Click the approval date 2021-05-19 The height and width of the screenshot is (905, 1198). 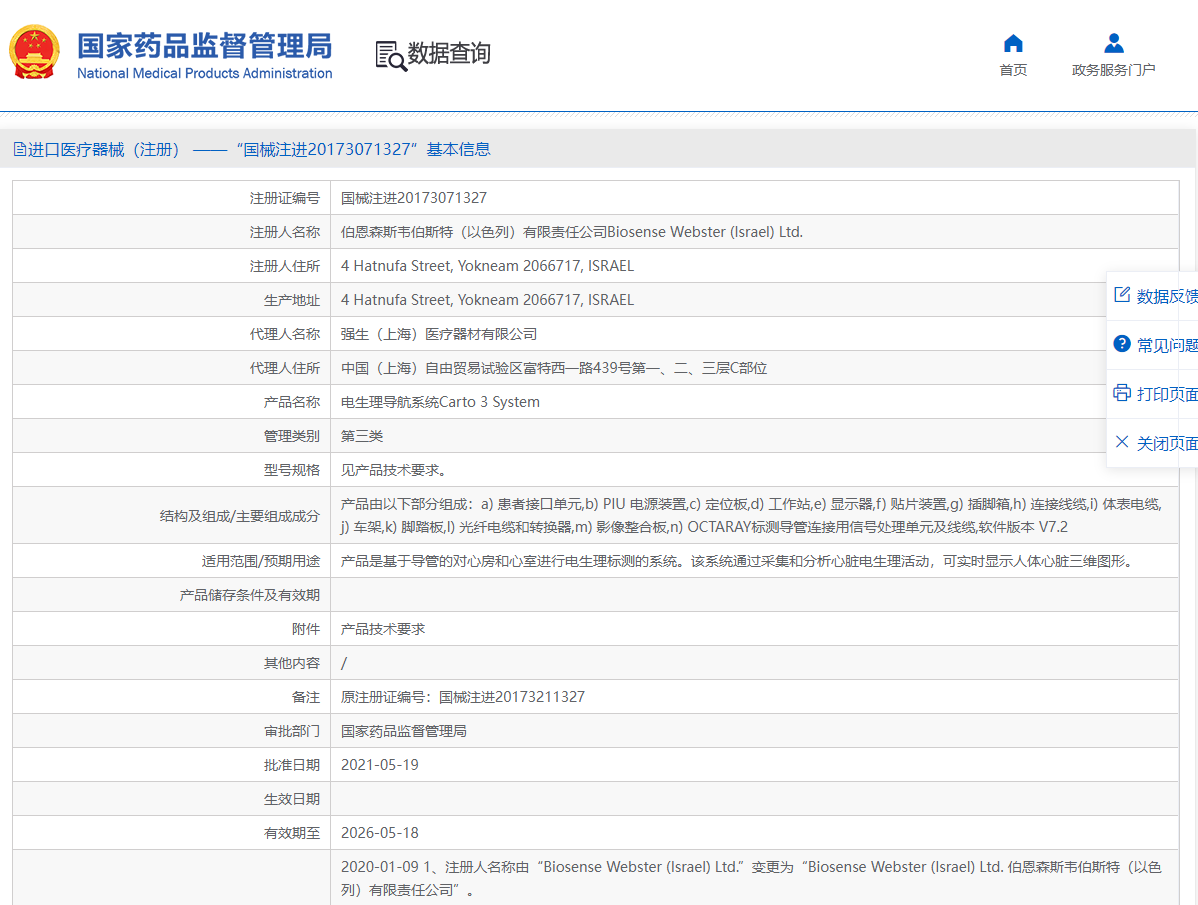[x=380, y=765]
